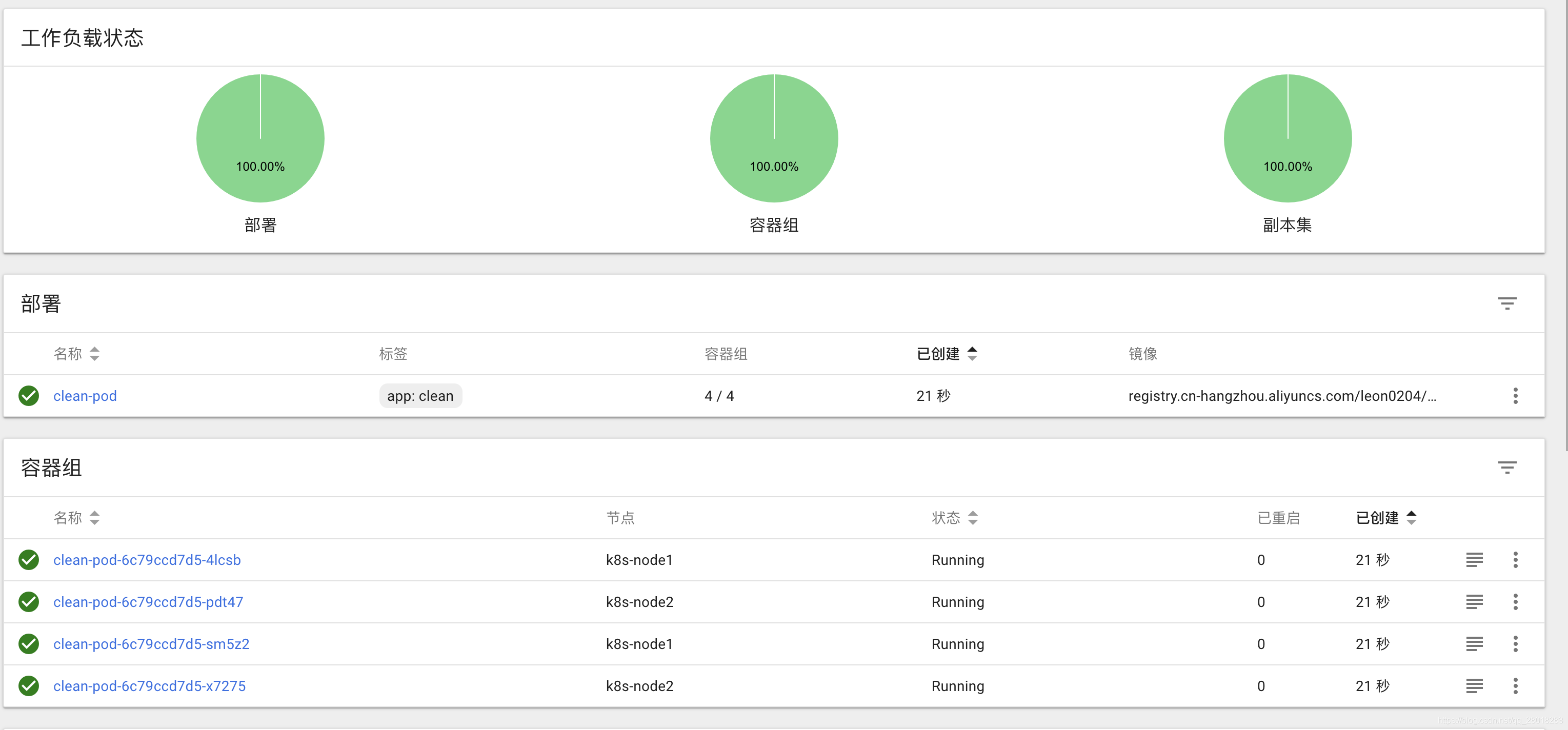
Task: View logs for pod clean-pod-6c79ccd7d5-x7275
Action: pos(1474,685)
